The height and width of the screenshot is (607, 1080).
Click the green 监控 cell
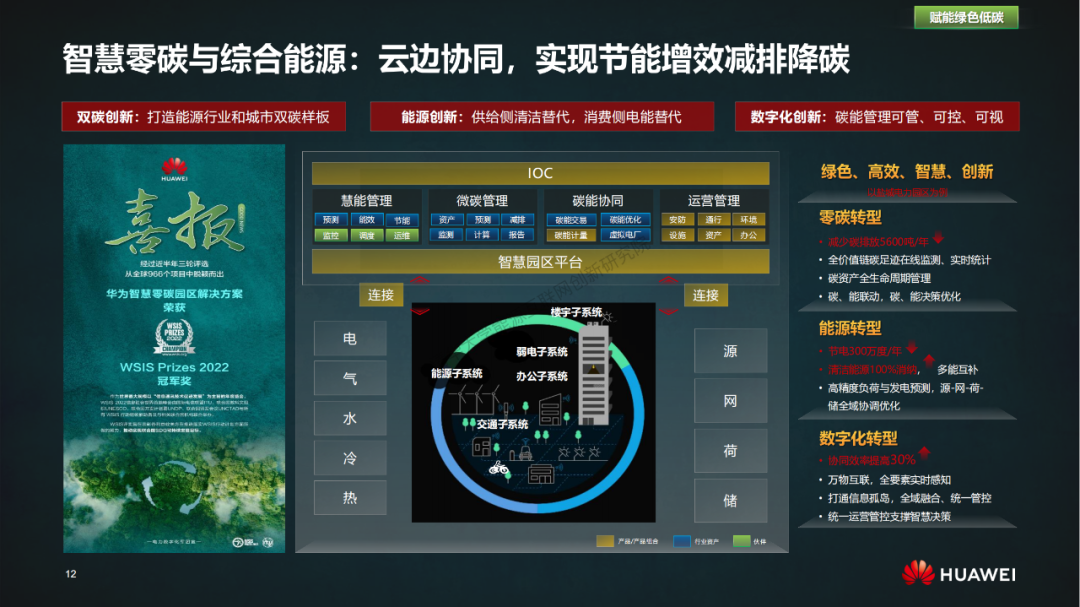click(x=331, y=236)
